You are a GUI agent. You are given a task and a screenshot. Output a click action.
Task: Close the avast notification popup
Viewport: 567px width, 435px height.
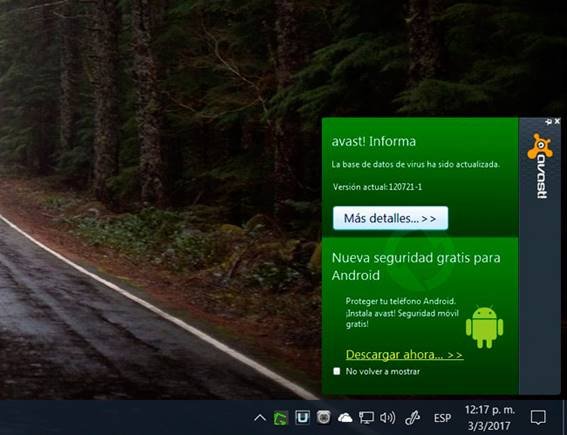[557, 121]
